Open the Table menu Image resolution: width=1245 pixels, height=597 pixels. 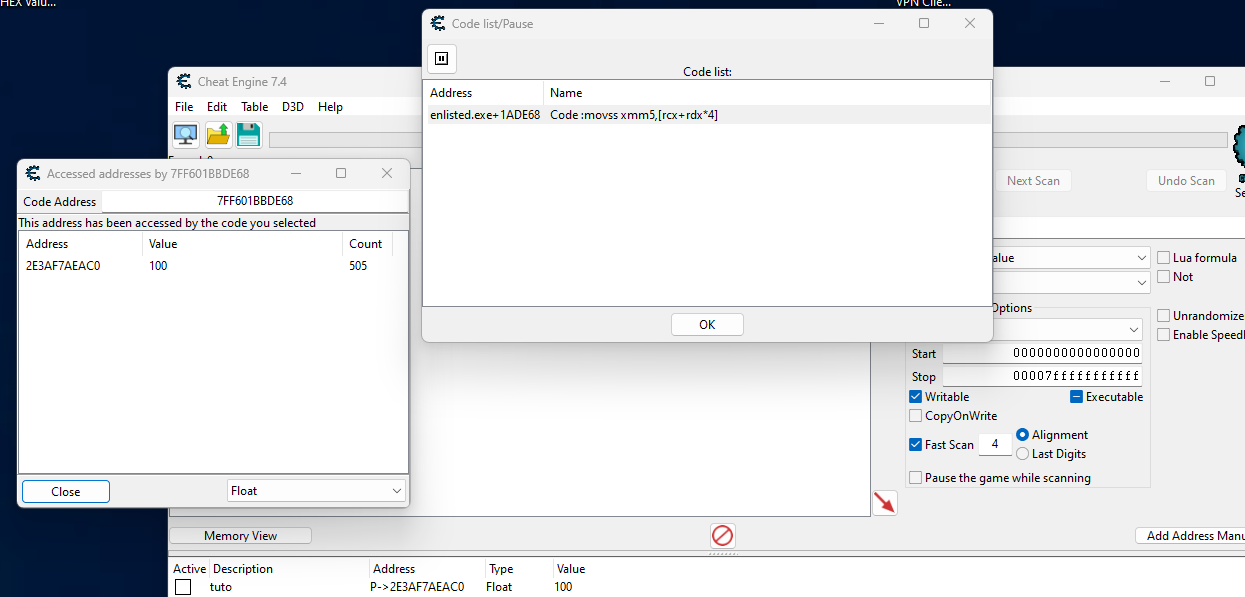(x=254, y=107)
